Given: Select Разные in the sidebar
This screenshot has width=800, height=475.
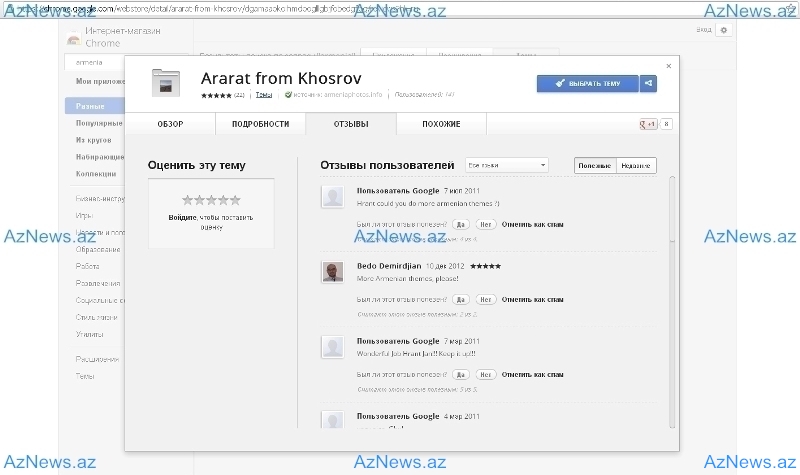Looking at the screenshot, I should [95, 106].
